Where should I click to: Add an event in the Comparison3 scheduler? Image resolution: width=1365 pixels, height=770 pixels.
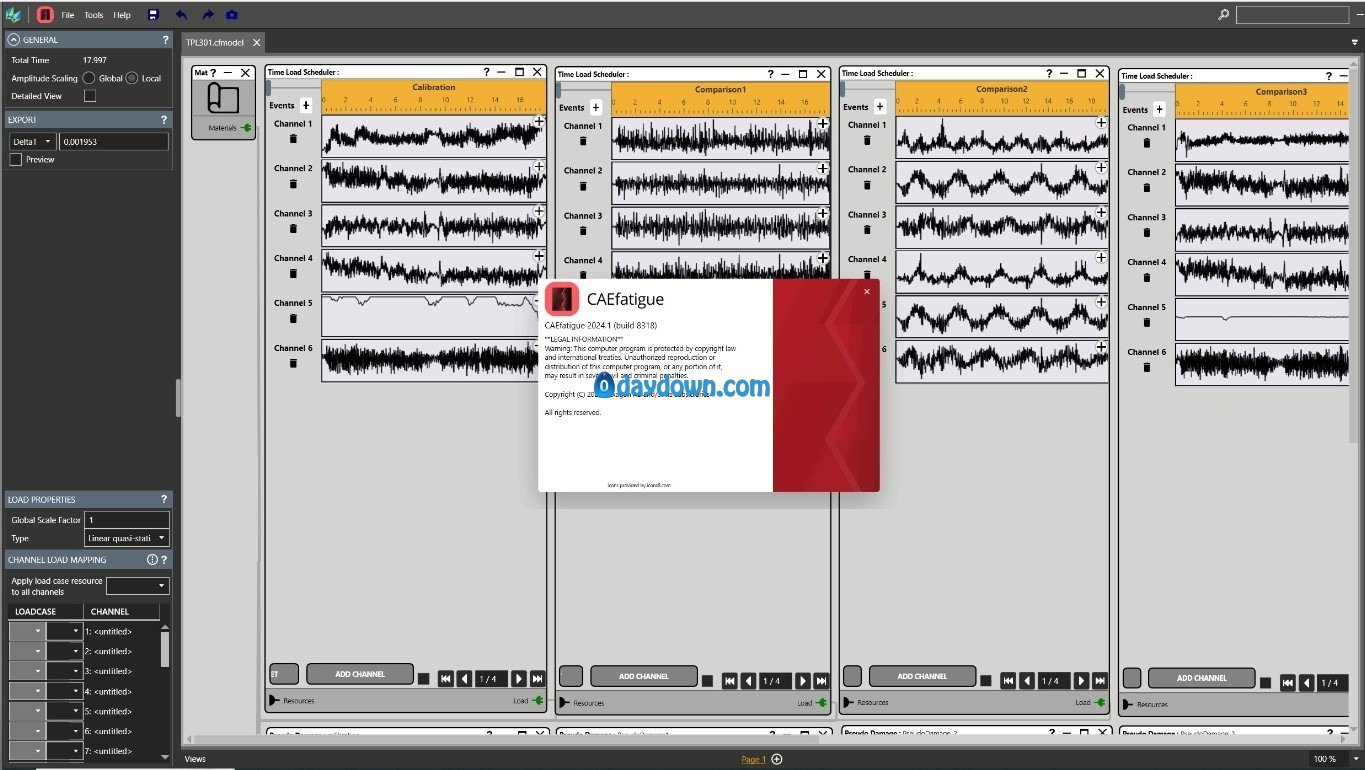coord(1159,109)
